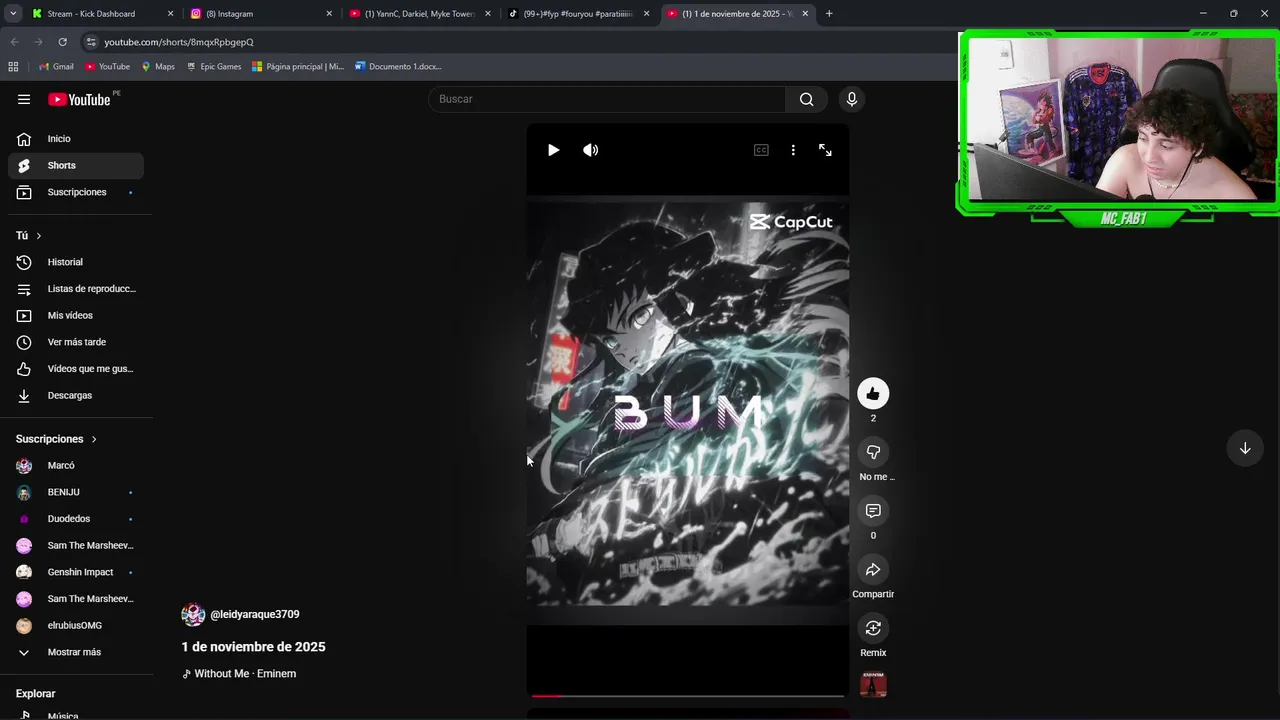The width and height of the screenshot is (1280, 720).
Task: Remix this Short
Action: (x=873, y=628)
